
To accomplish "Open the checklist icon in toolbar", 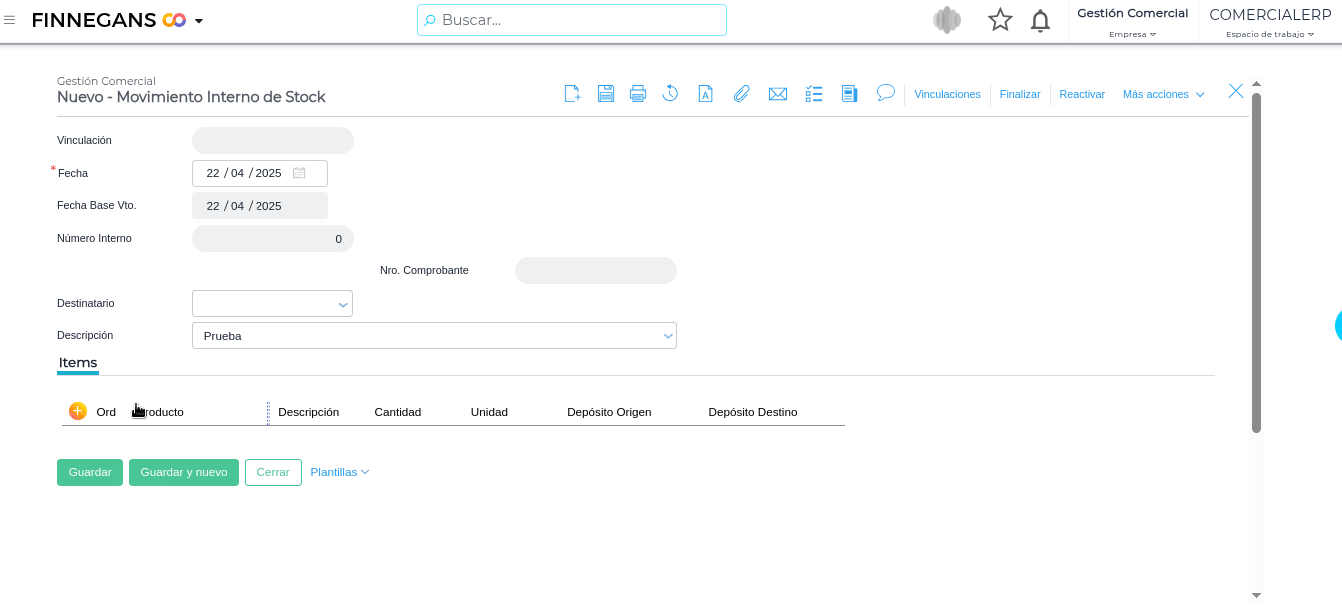I will [x=814, y=94].
